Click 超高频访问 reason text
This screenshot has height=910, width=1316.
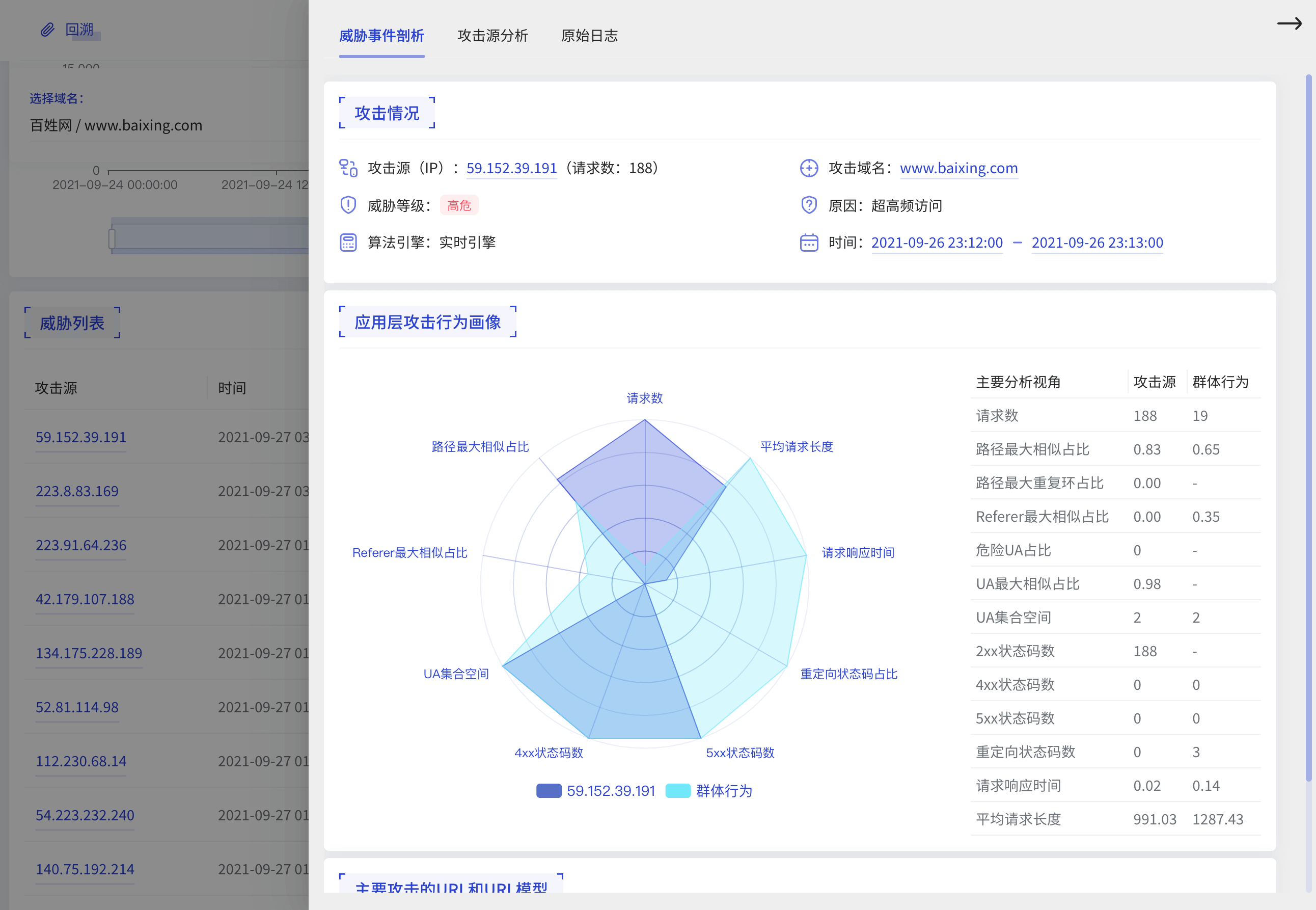[906, 205]
